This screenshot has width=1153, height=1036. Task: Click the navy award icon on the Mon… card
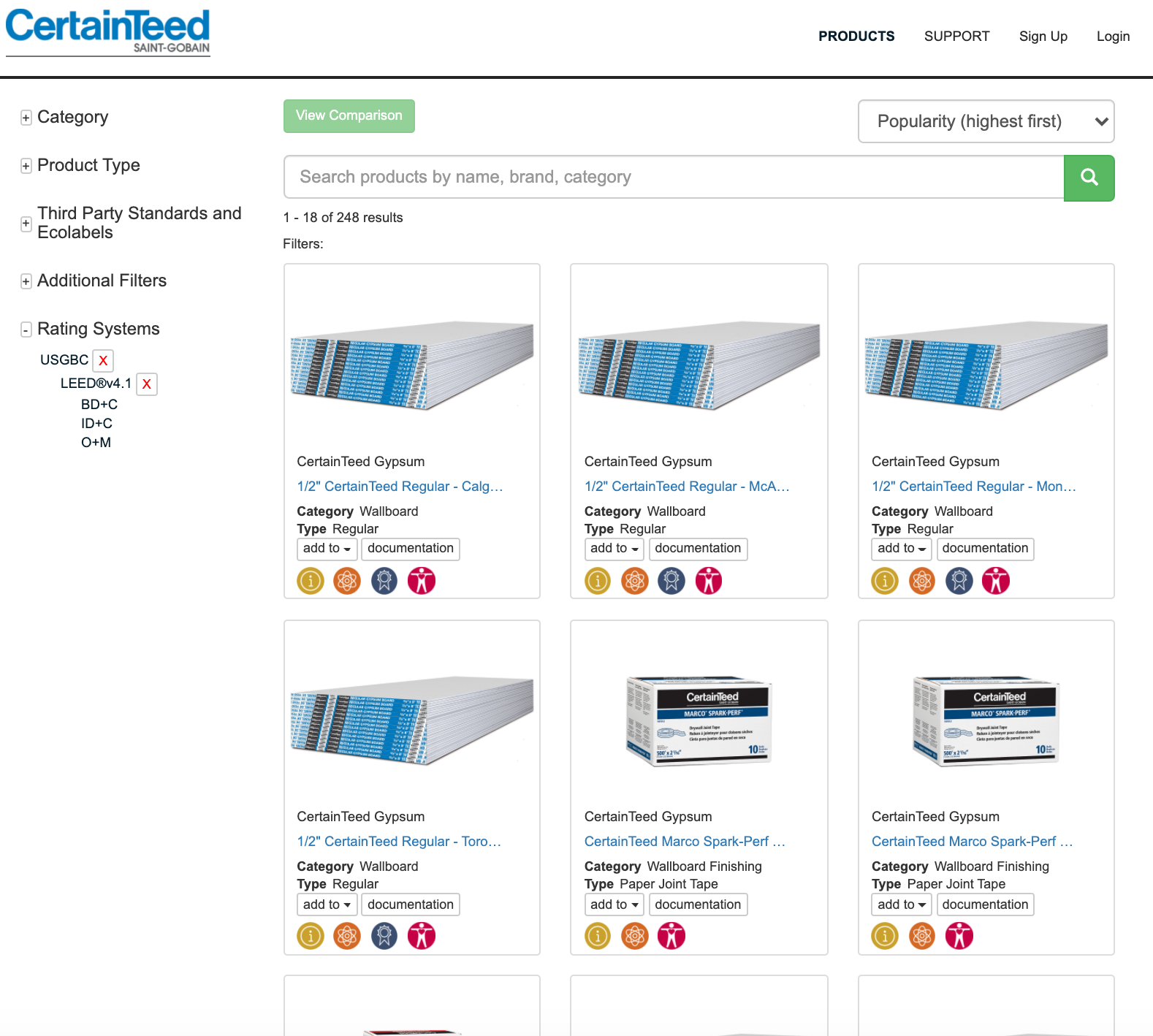959,581
